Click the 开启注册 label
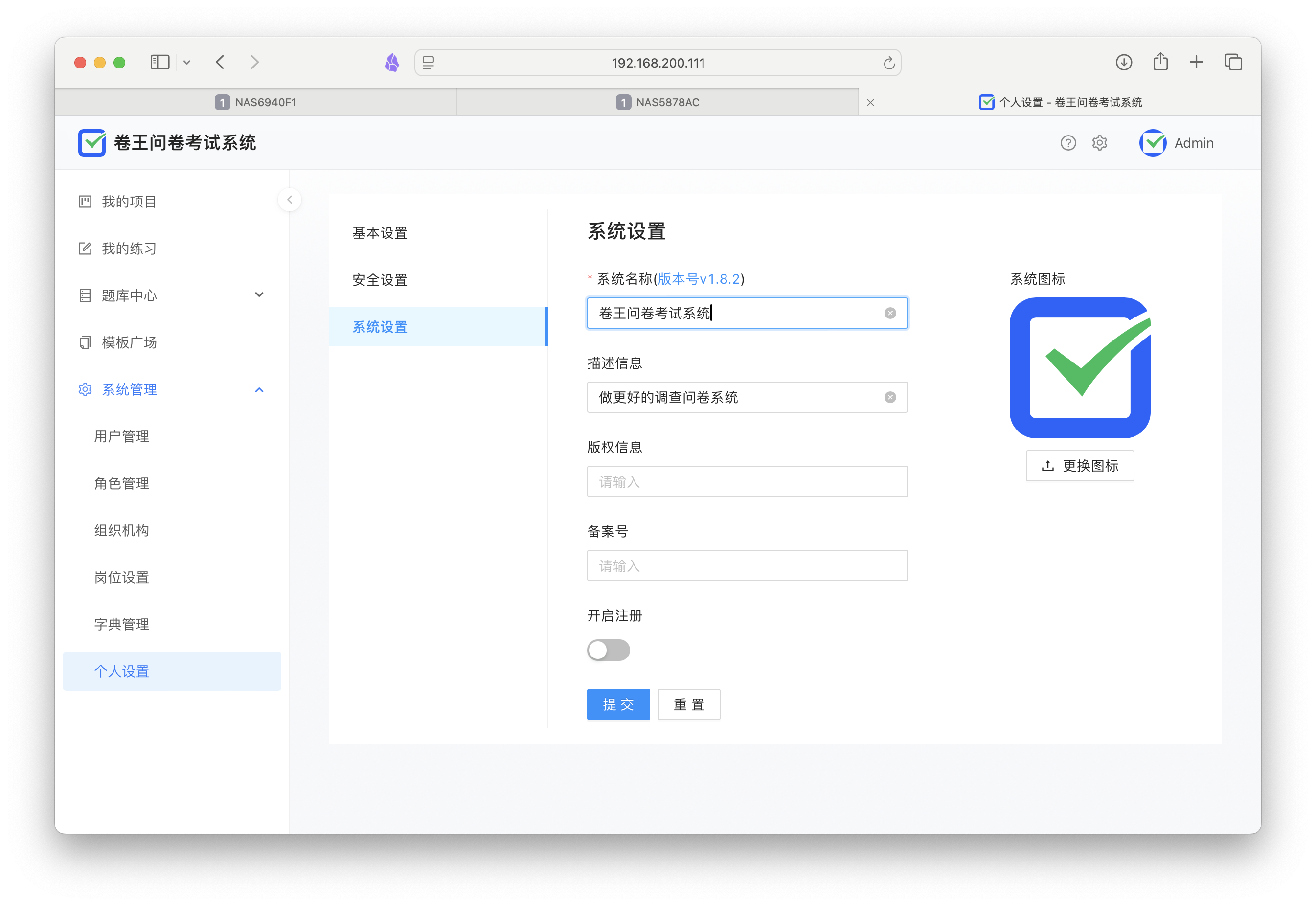 coord(614,616)
